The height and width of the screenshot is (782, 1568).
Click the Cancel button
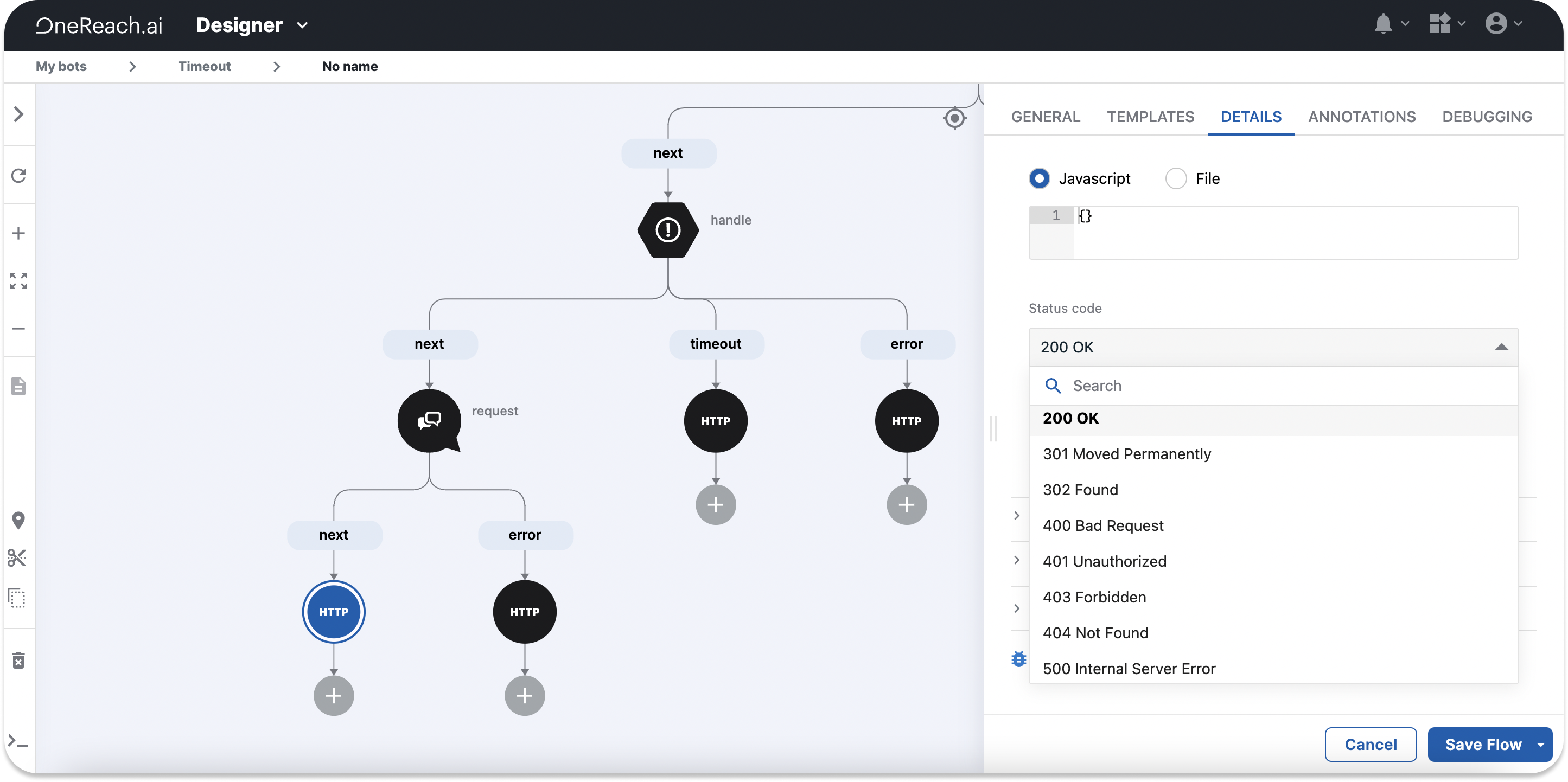pos(1370,744)
